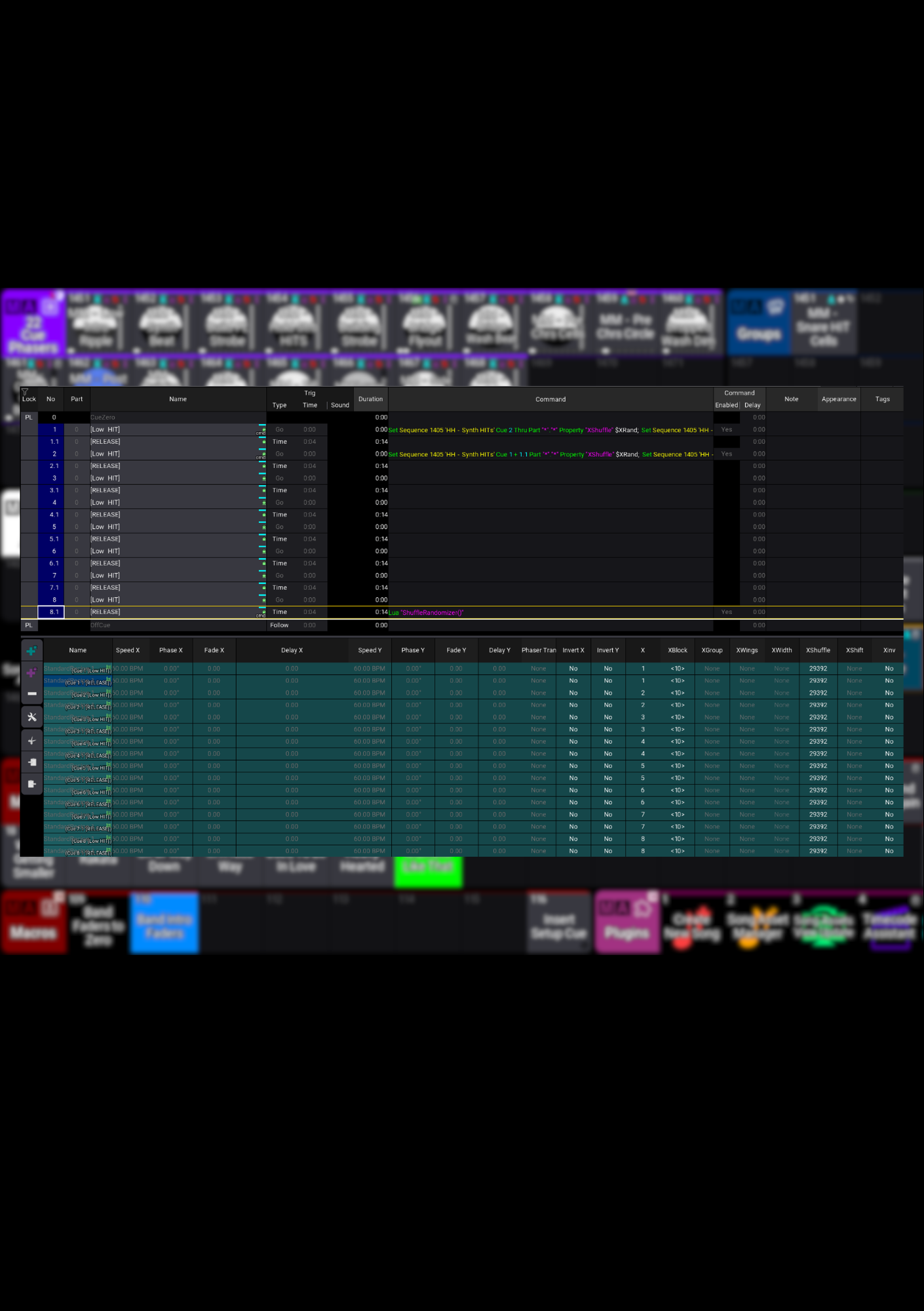924x1311 pixels.
Task: Open the wrench tools icon
Action: pyautogui.click(x=31, y=717)
